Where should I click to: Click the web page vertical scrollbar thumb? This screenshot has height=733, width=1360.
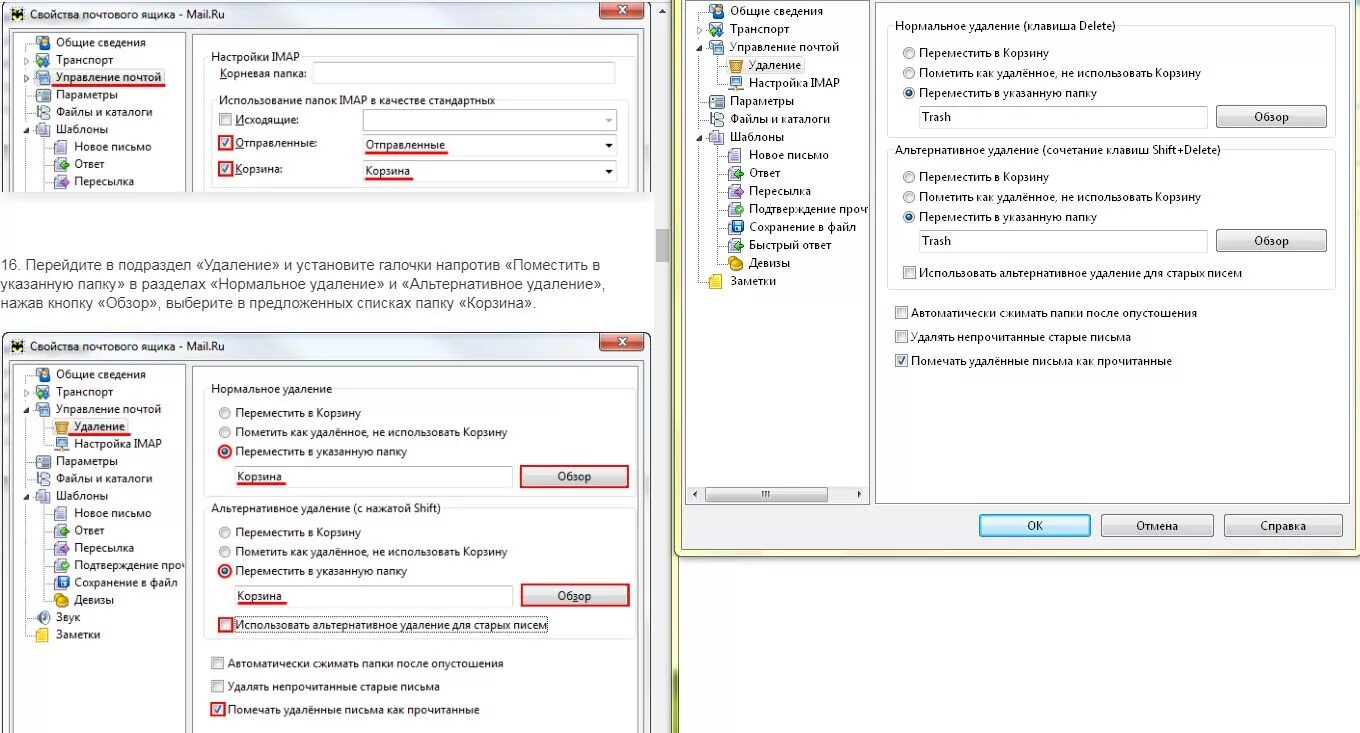[x=661, y=245]
